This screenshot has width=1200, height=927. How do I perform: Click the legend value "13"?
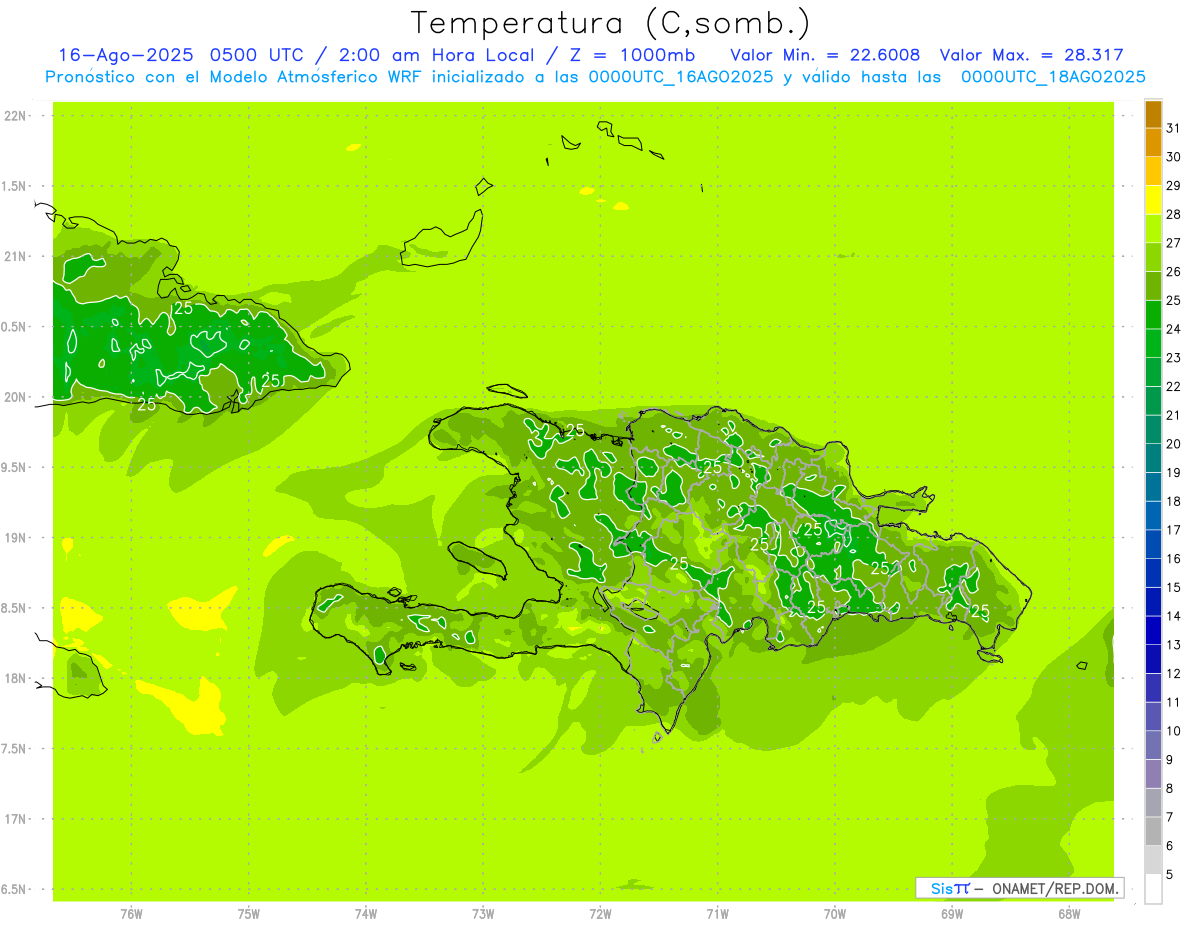point(1173,645)
